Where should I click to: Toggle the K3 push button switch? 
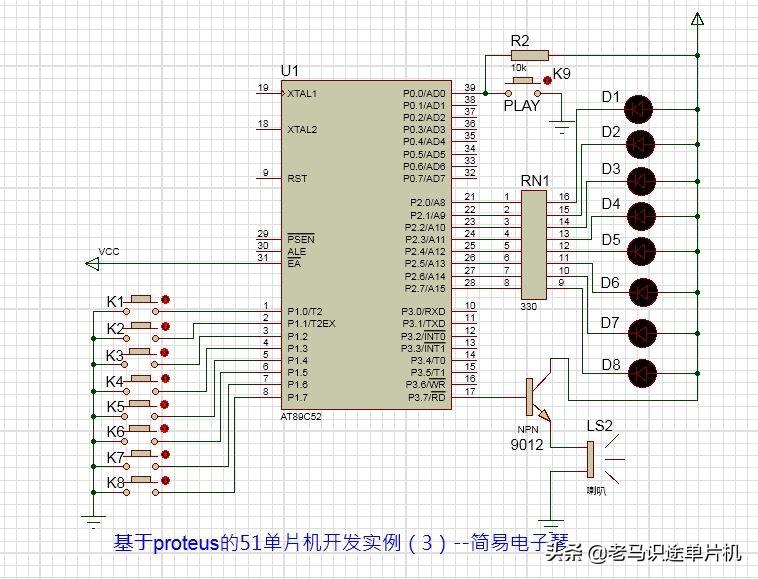coord(140,357)
